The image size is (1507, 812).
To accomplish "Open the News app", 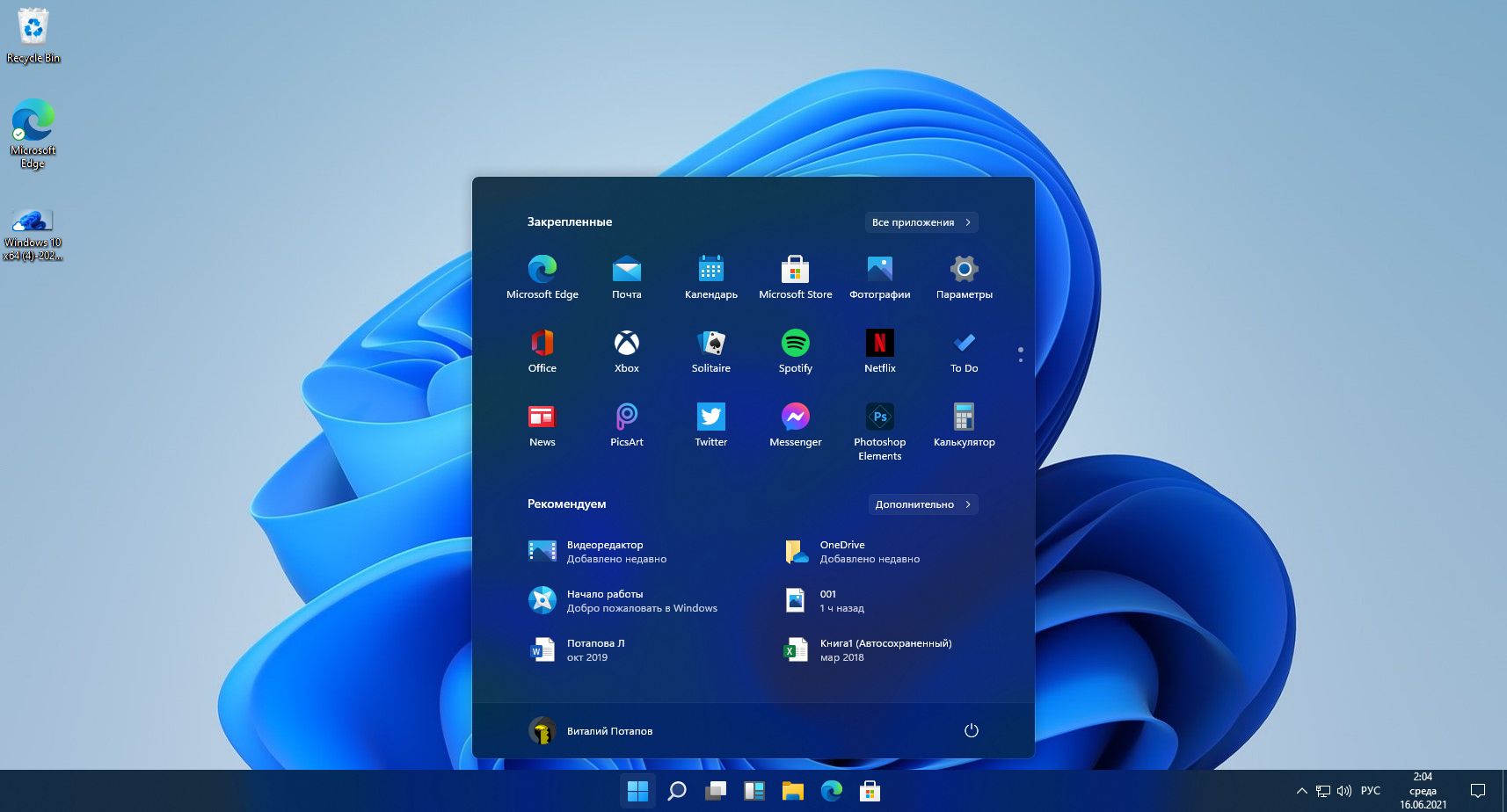I will pos(542,424).
